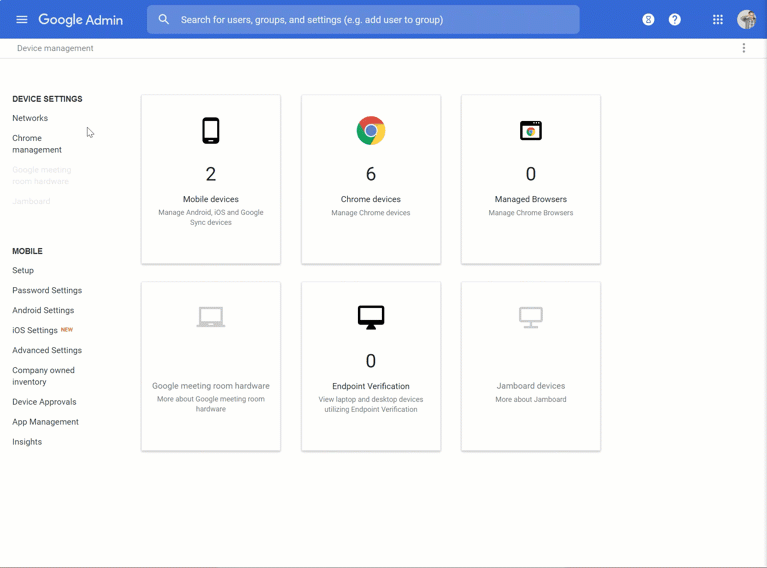This screenshot has width=767, height=568.
Task: Open App Management
Action: 45,422
